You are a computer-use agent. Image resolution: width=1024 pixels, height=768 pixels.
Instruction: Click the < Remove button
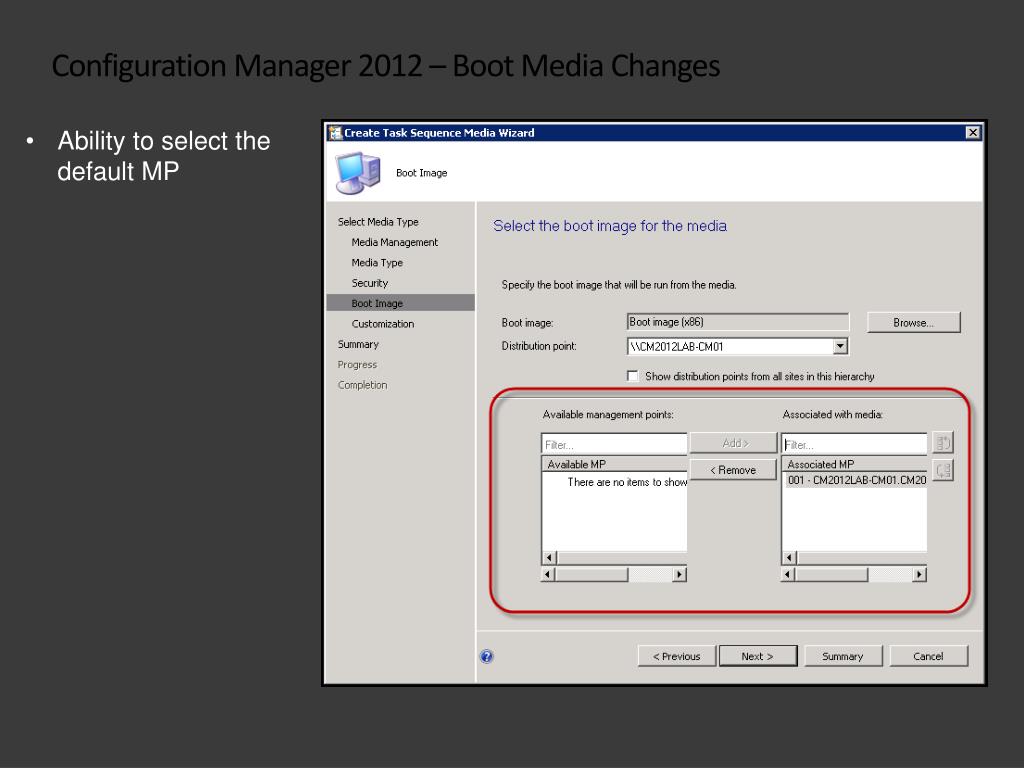pos(733,470)
